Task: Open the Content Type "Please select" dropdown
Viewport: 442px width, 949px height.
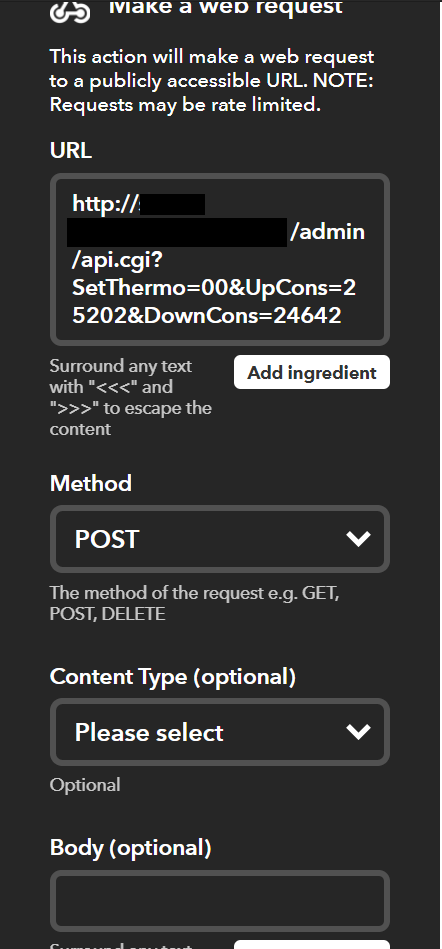Action: pos(220,732)
